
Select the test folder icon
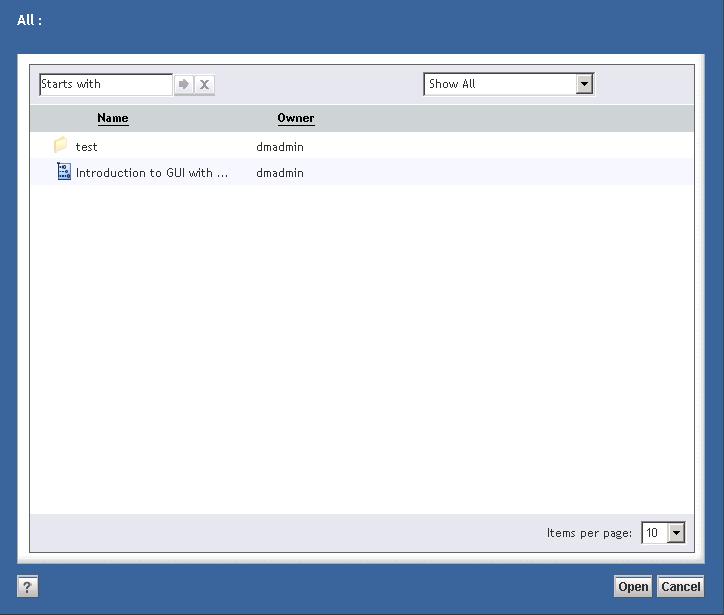pos(60,145)
